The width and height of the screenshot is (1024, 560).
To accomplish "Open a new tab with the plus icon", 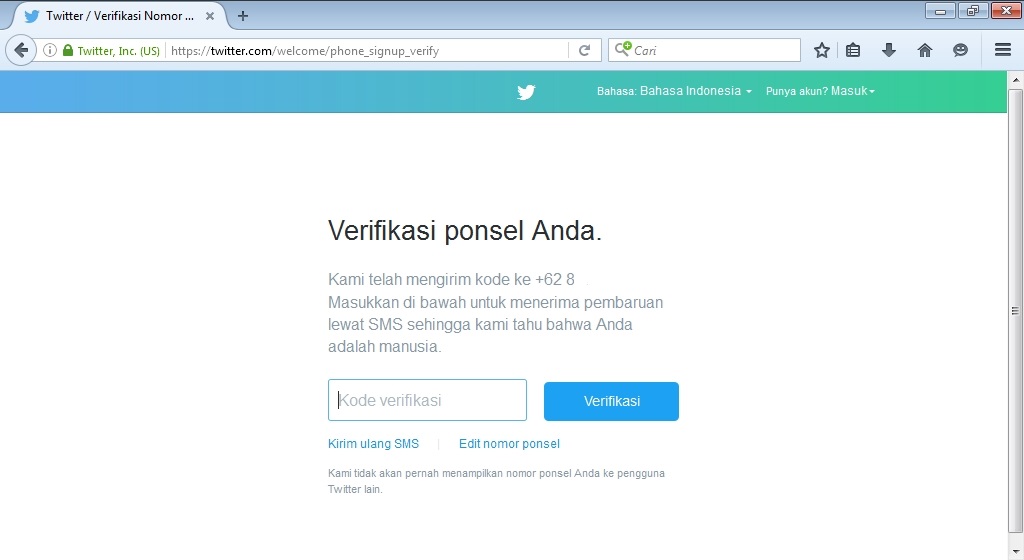I will click(243, 16).
